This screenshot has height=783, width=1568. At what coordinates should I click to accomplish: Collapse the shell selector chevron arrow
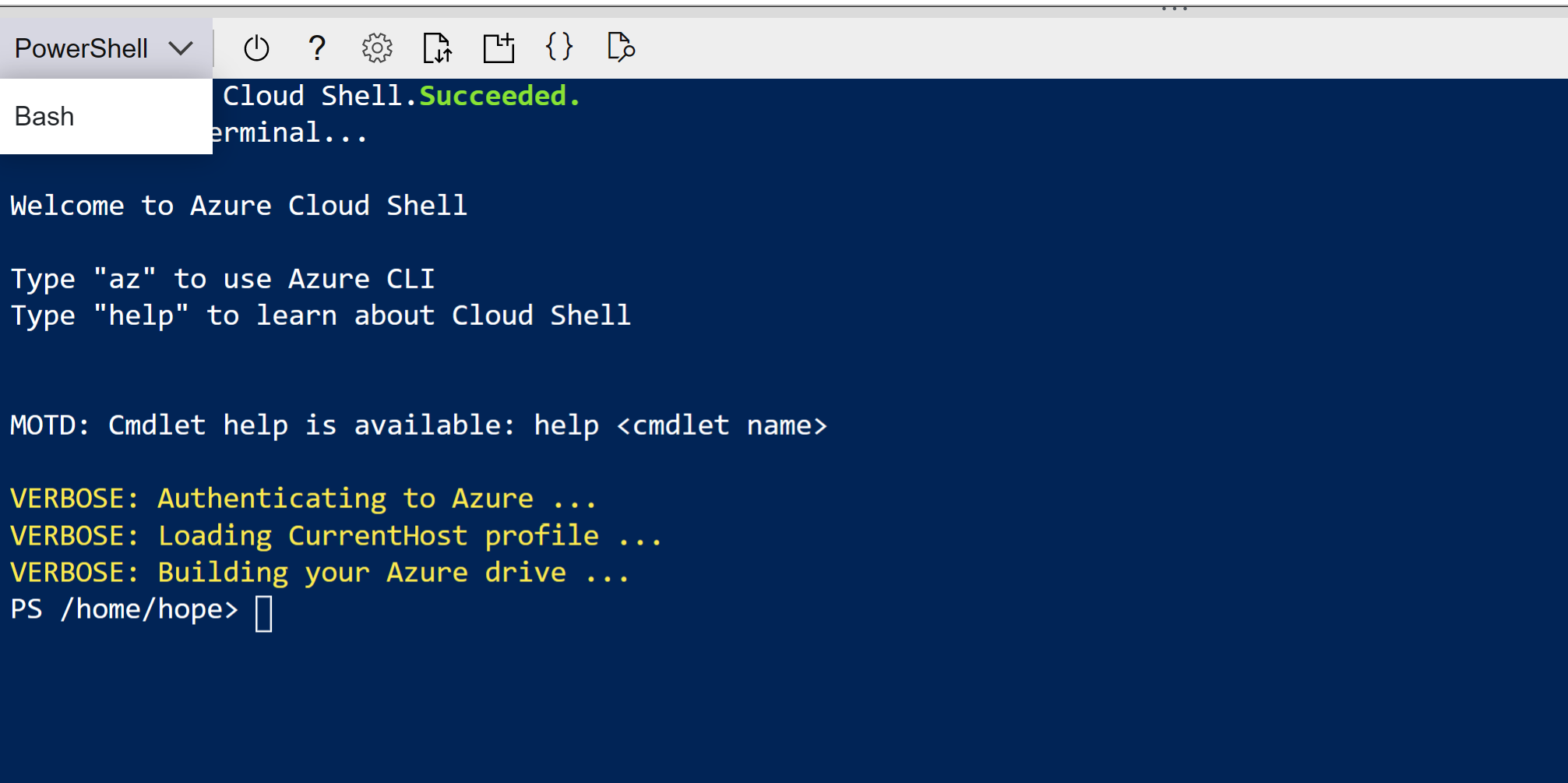(181, 48)
